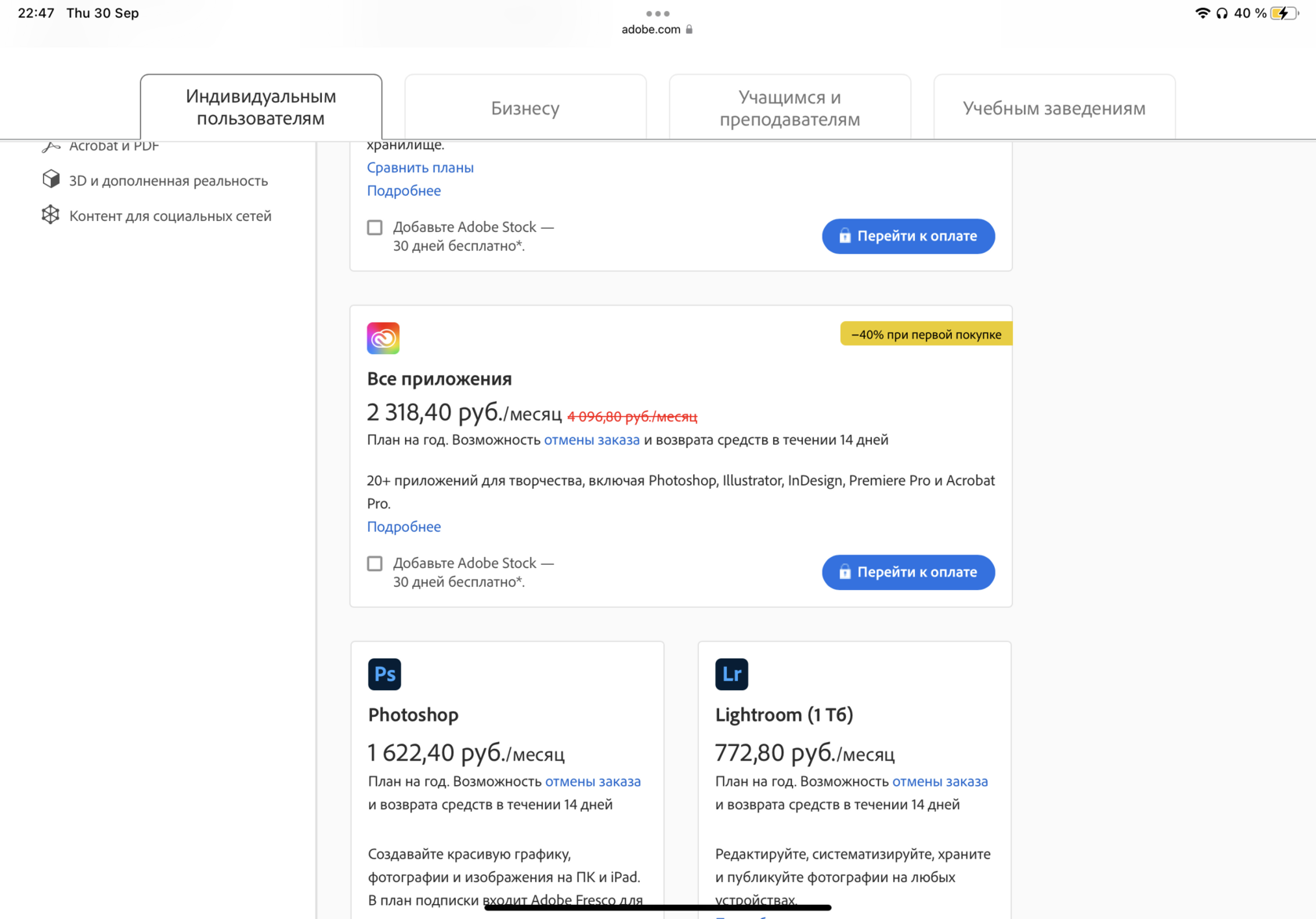This screenshot has width=1316, height=919.
Task: Select the Индивидуальным пользователям tab
Action: coord(261,107)
